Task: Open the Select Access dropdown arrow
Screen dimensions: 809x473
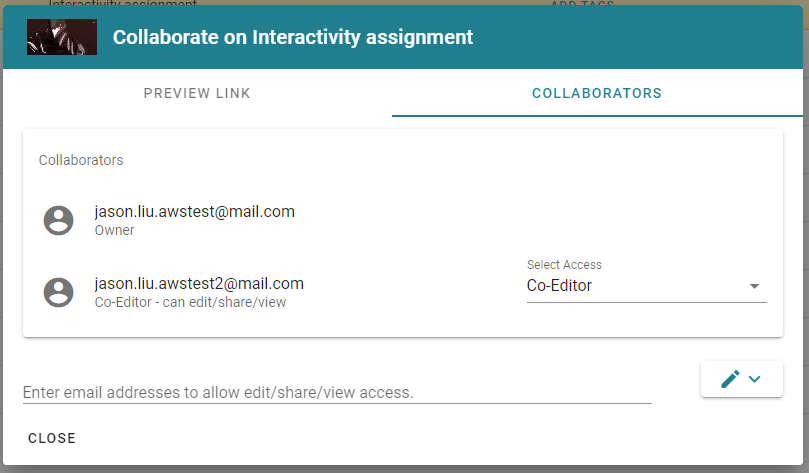Action: tap(754, 286)
